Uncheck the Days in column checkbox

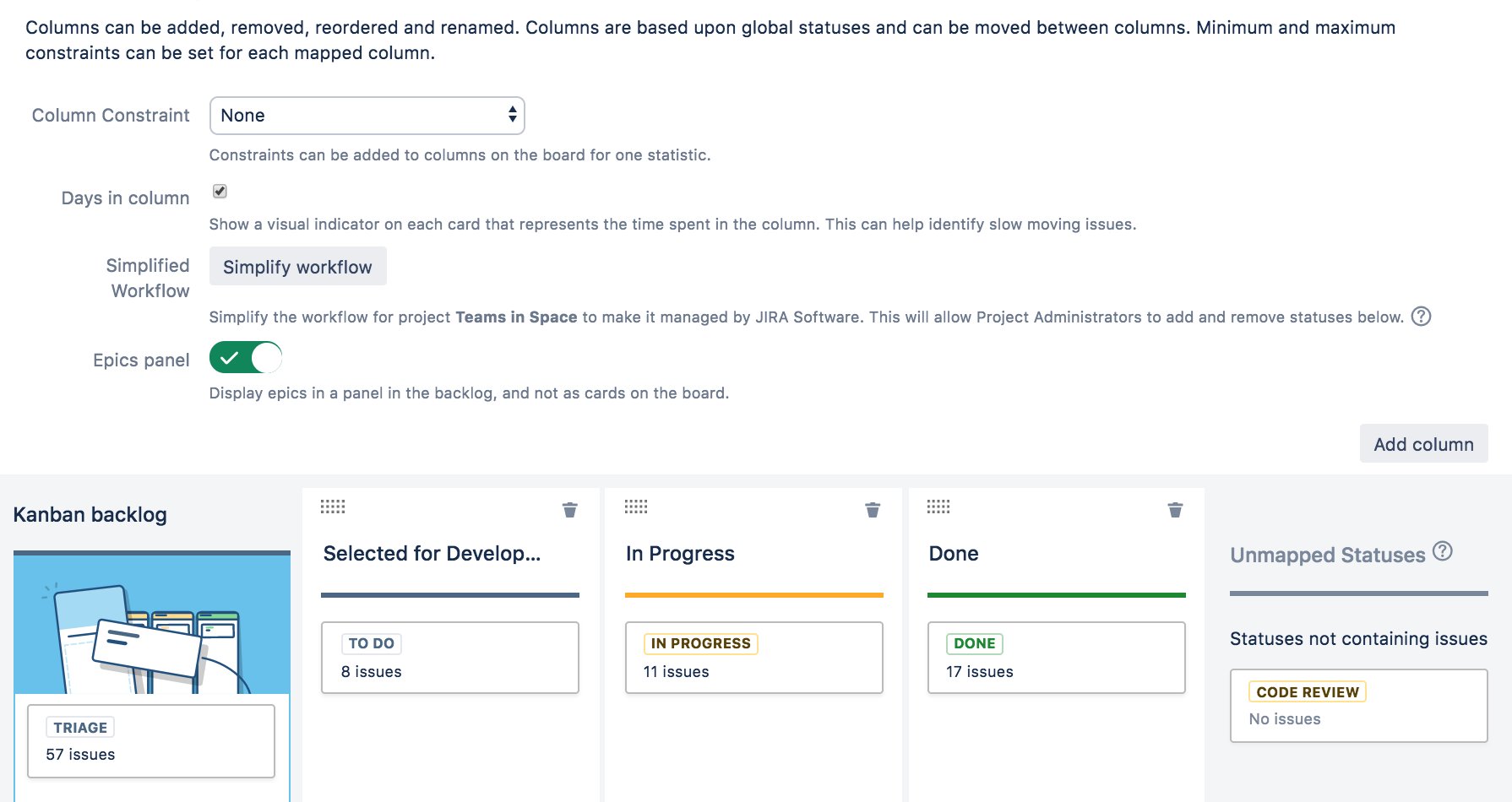point(220,192)
